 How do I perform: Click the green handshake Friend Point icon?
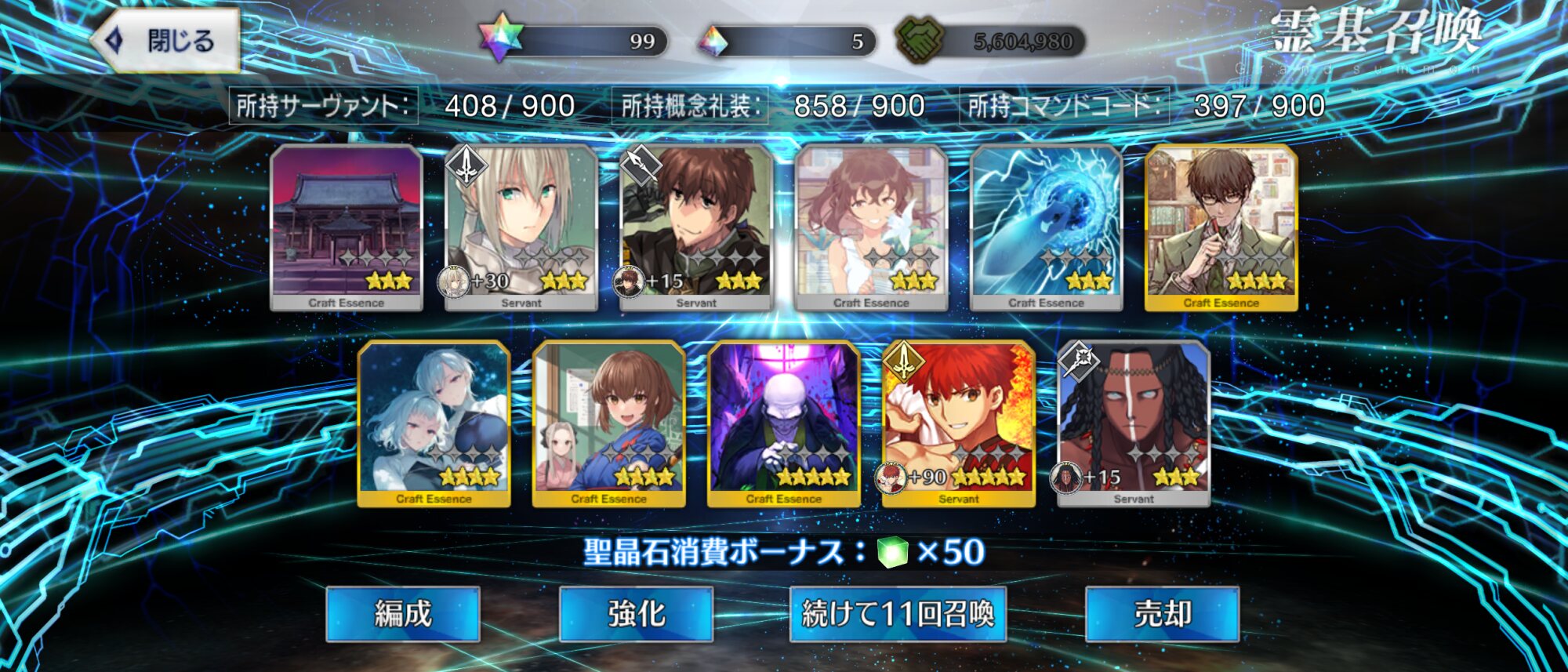click(920, 41)
